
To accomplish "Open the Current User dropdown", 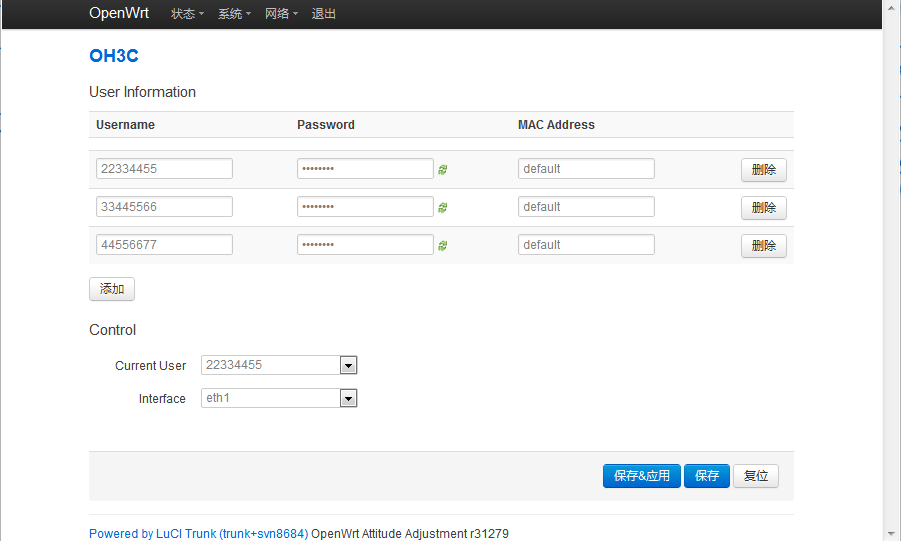I will coord(279,365).
